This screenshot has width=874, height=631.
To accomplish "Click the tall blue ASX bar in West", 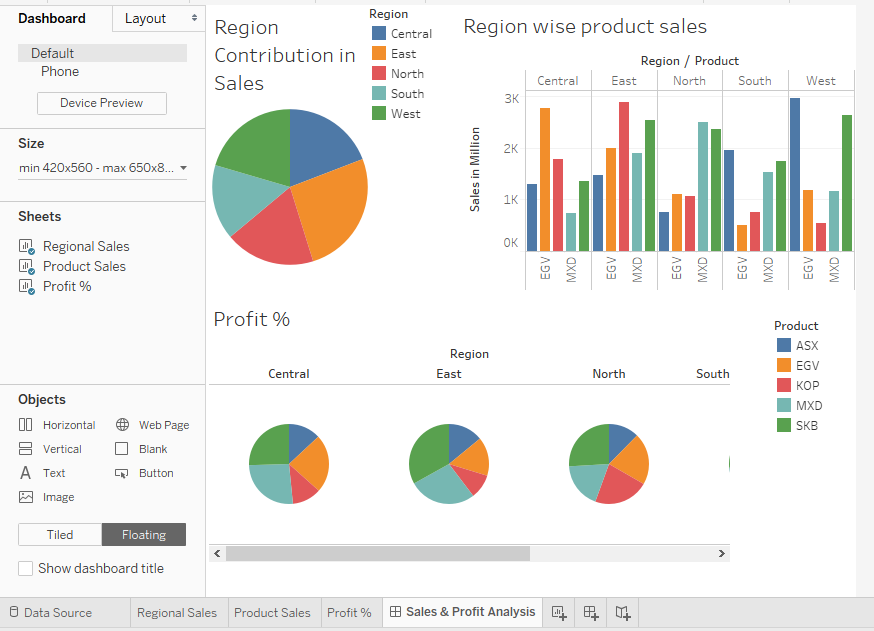I will click(x=795, y=174).
